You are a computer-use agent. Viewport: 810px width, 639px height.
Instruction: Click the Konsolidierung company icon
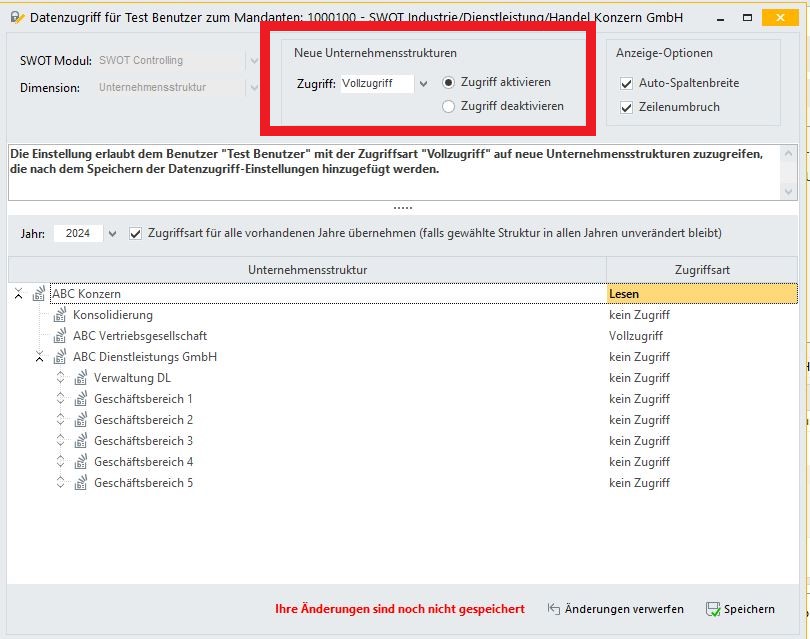pos(60,315)
